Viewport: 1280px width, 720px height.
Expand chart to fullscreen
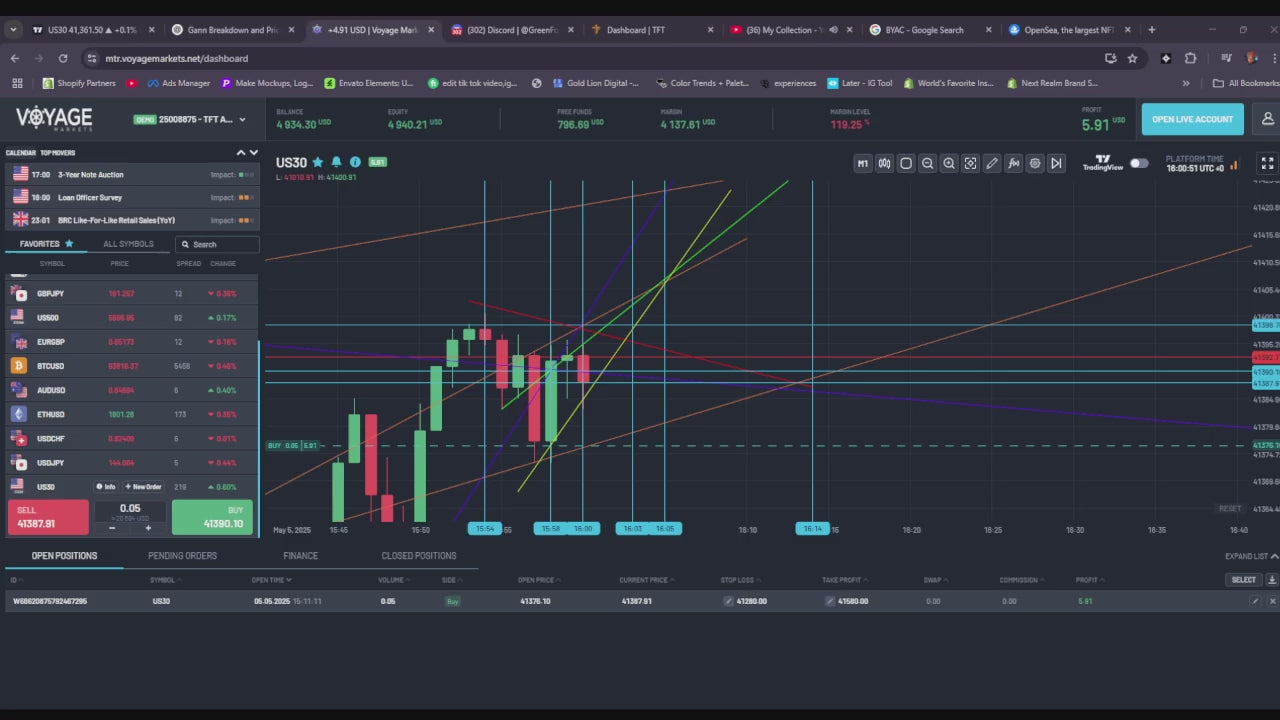click(1267, 163)
